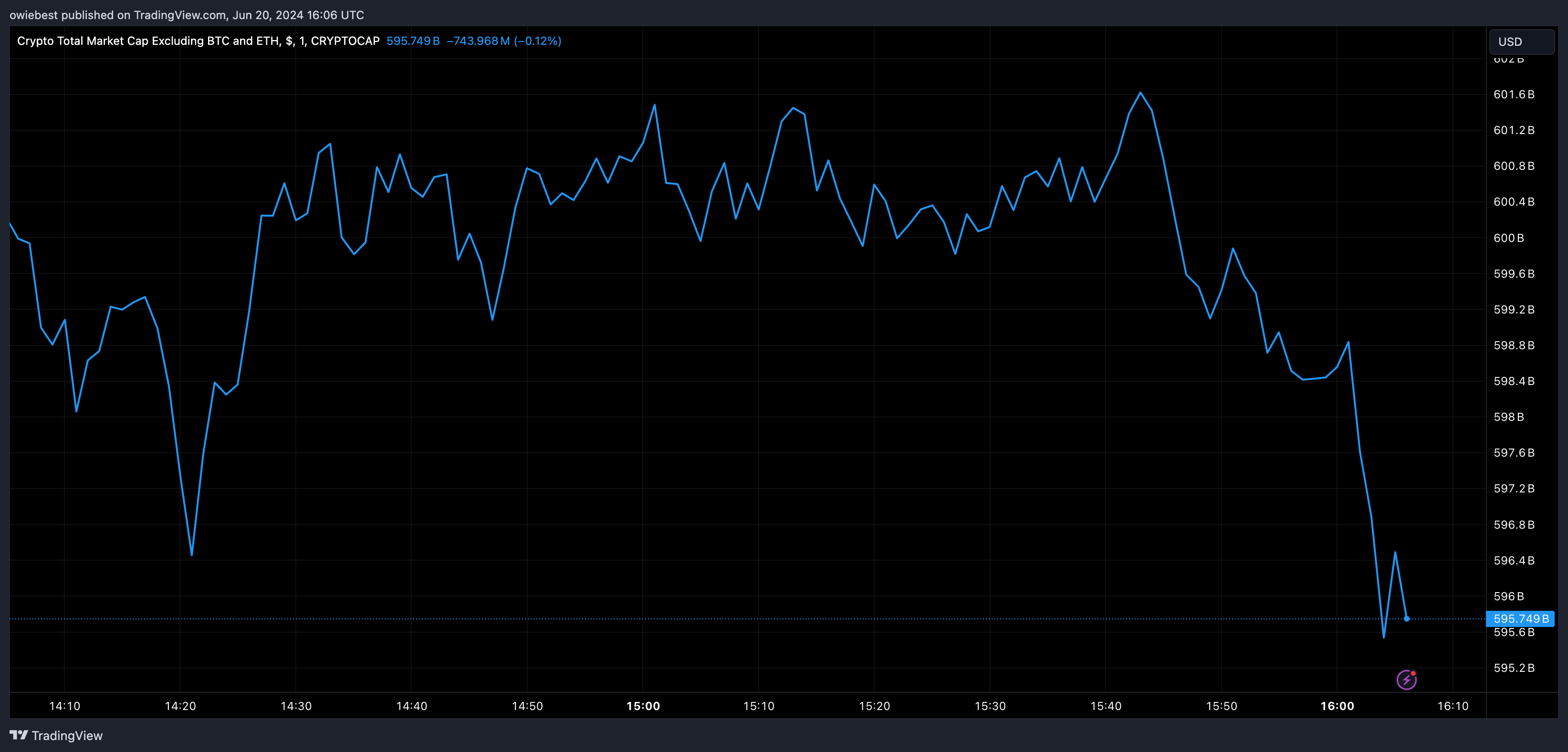Click the published on TradingView.com header text
The image size is (1568, 752).
[186, 15]
